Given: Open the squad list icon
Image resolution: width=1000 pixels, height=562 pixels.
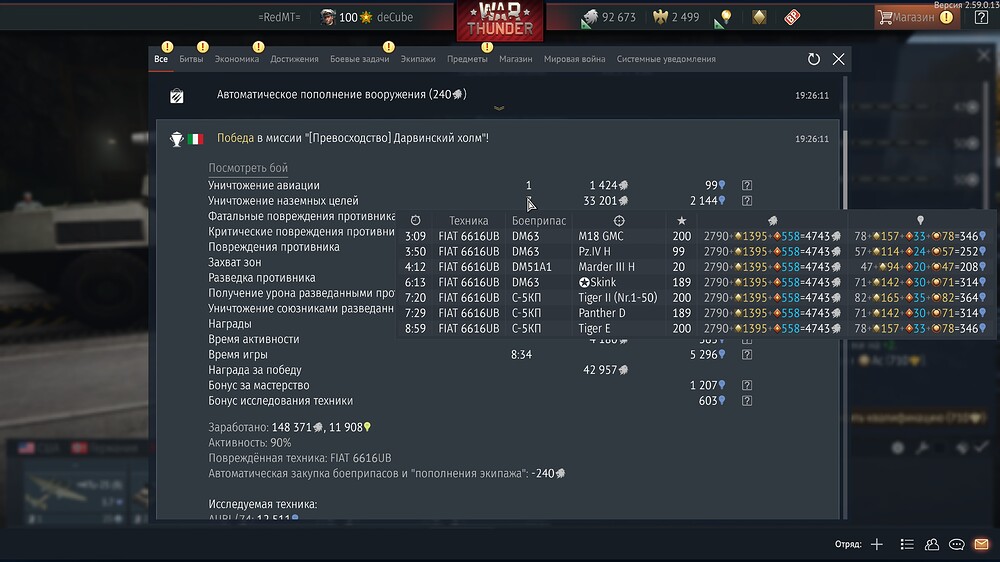Looking at the screenshot, I should coord(907,544).
